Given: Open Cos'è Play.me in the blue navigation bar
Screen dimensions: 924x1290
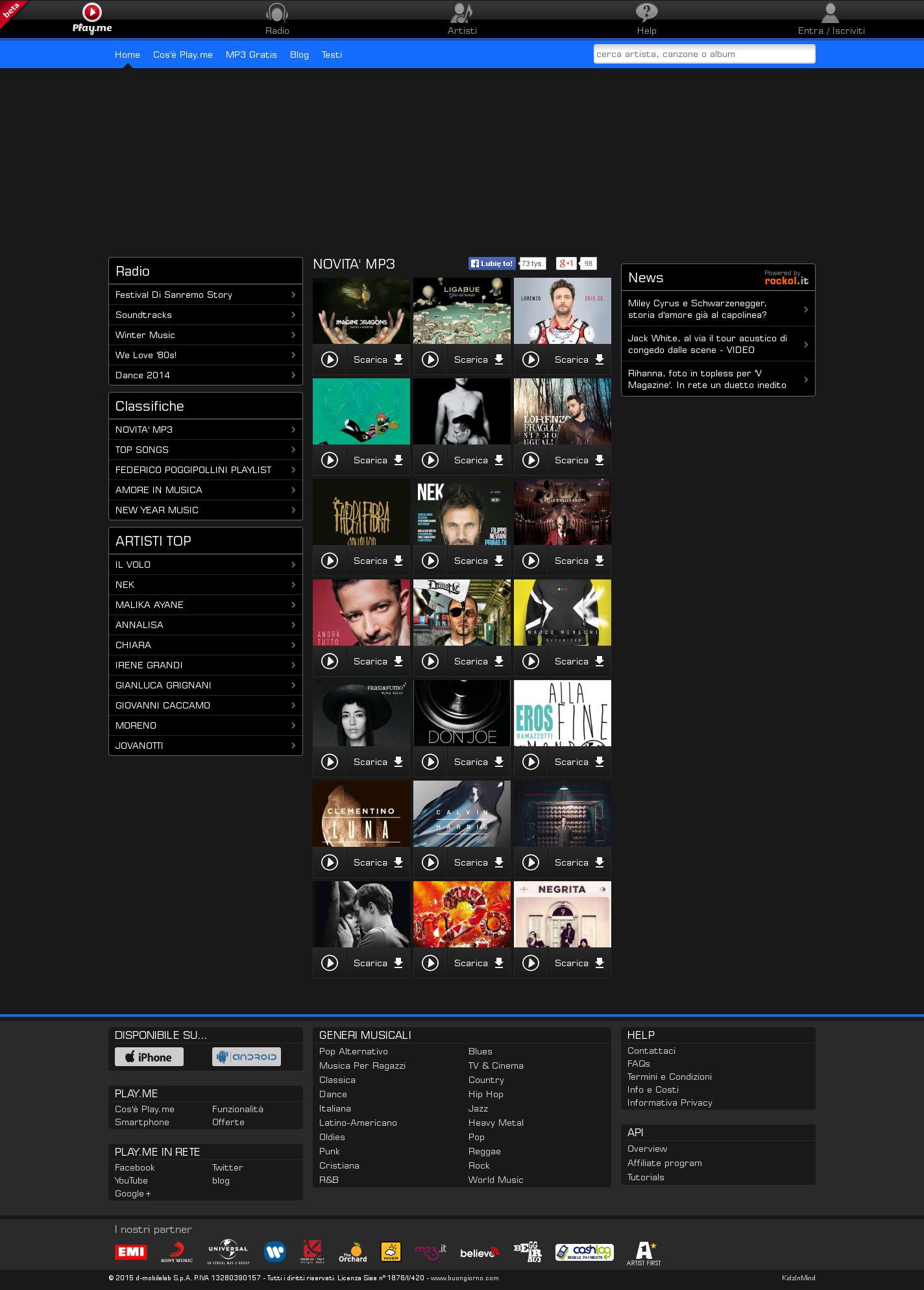Looking at the screenshot, I should (x=183, y=55).
